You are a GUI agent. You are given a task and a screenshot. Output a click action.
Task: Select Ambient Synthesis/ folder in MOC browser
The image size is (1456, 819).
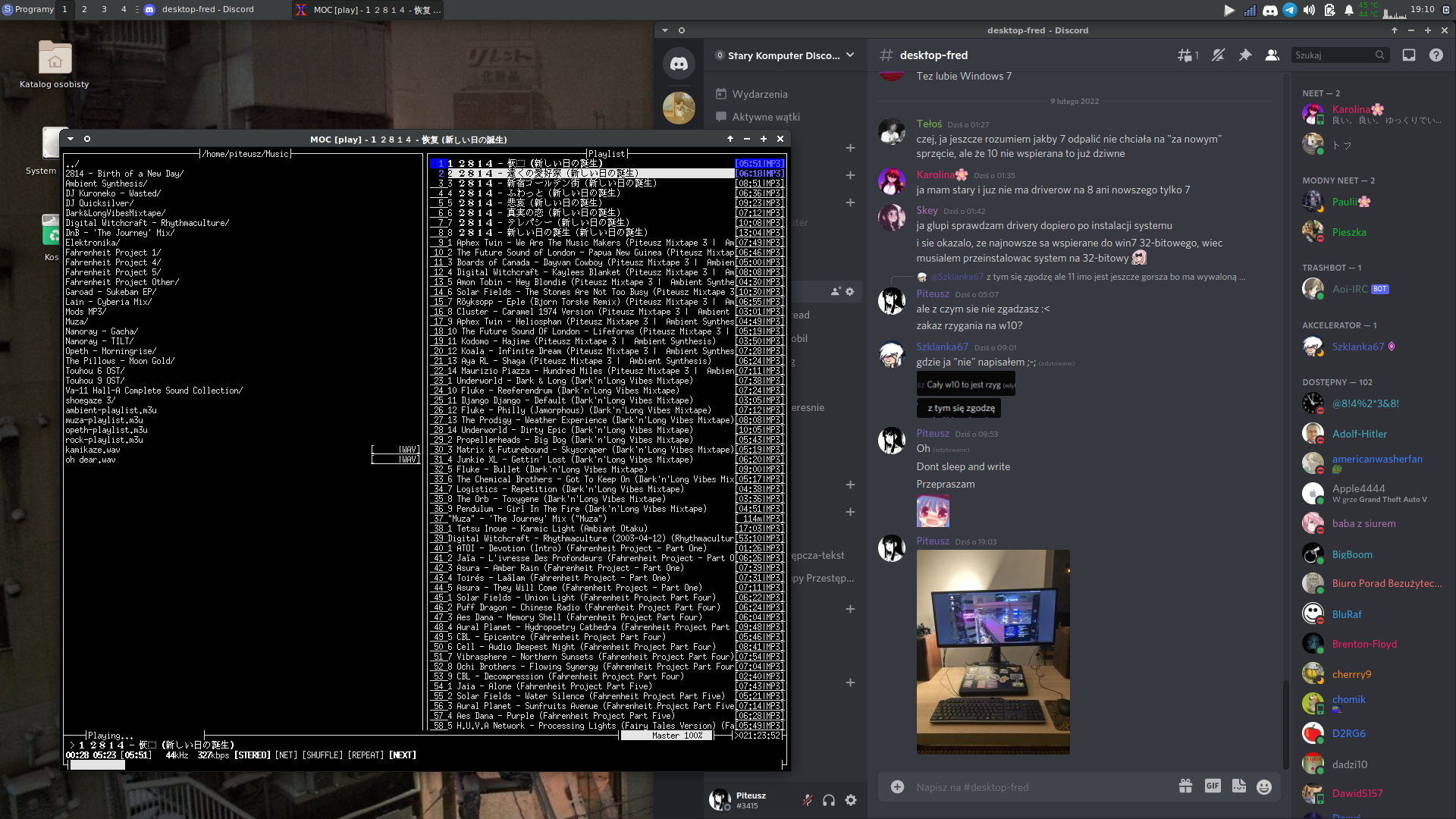point(106,184)
